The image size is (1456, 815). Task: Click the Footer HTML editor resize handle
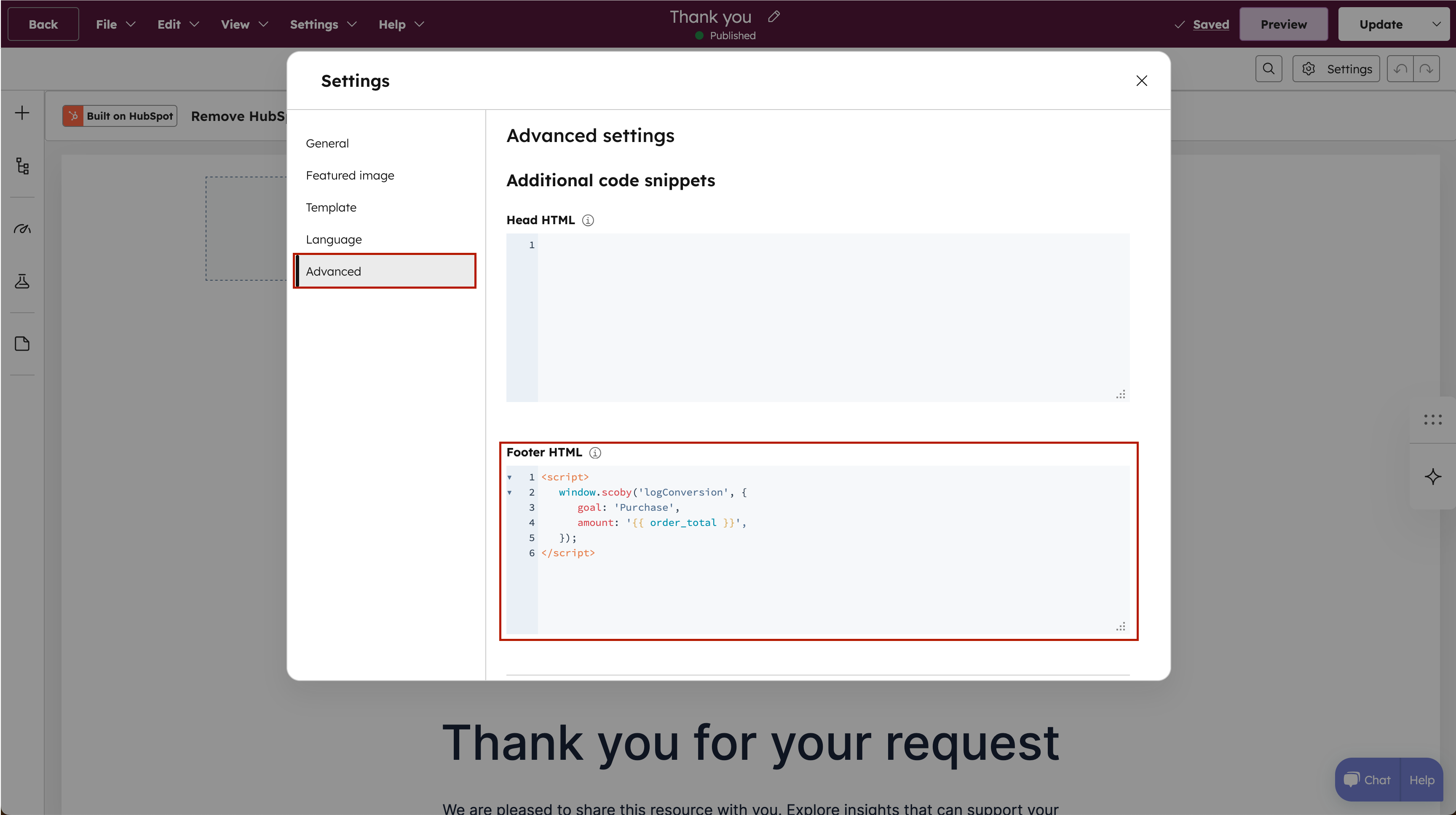tap(1120, 626)
